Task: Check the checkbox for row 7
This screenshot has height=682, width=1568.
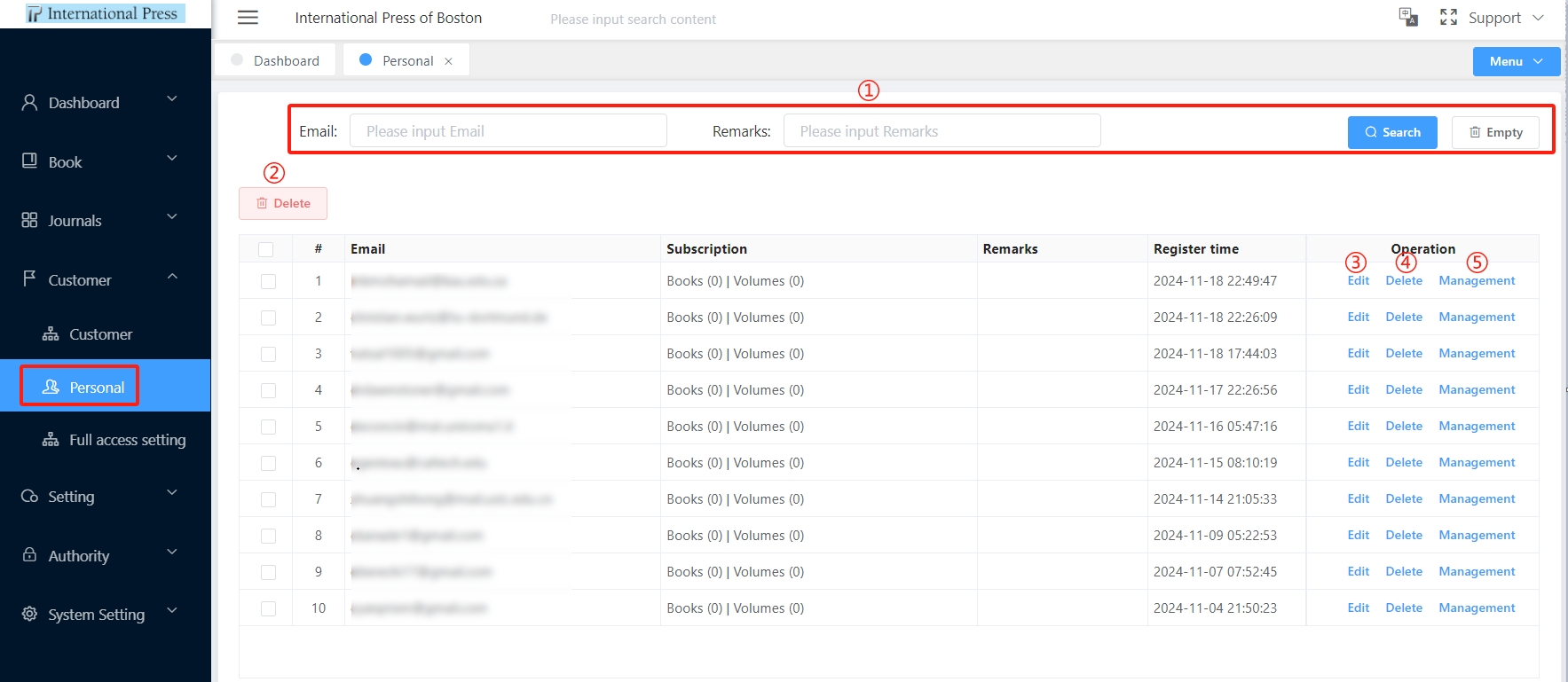Action: coord(268,499)
